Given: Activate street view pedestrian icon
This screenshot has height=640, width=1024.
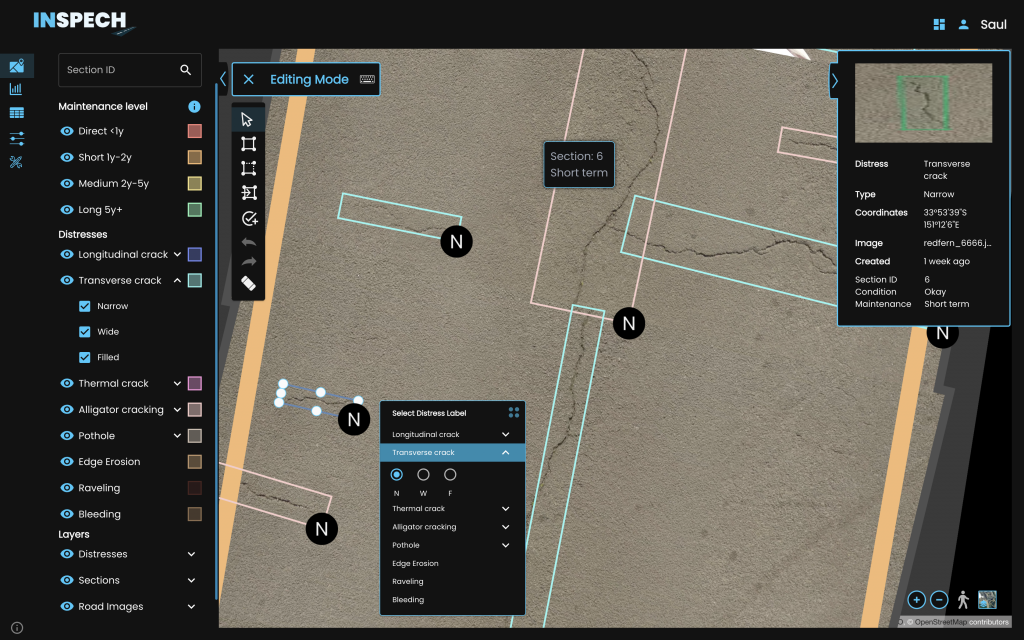Looking at the screenshot, I should point(963,600).
